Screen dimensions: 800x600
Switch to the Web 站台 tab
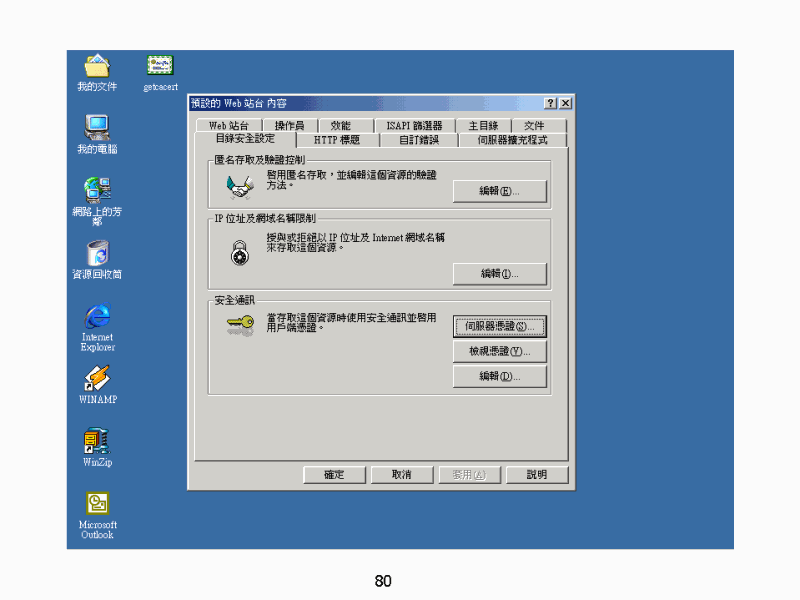[229, 126]
